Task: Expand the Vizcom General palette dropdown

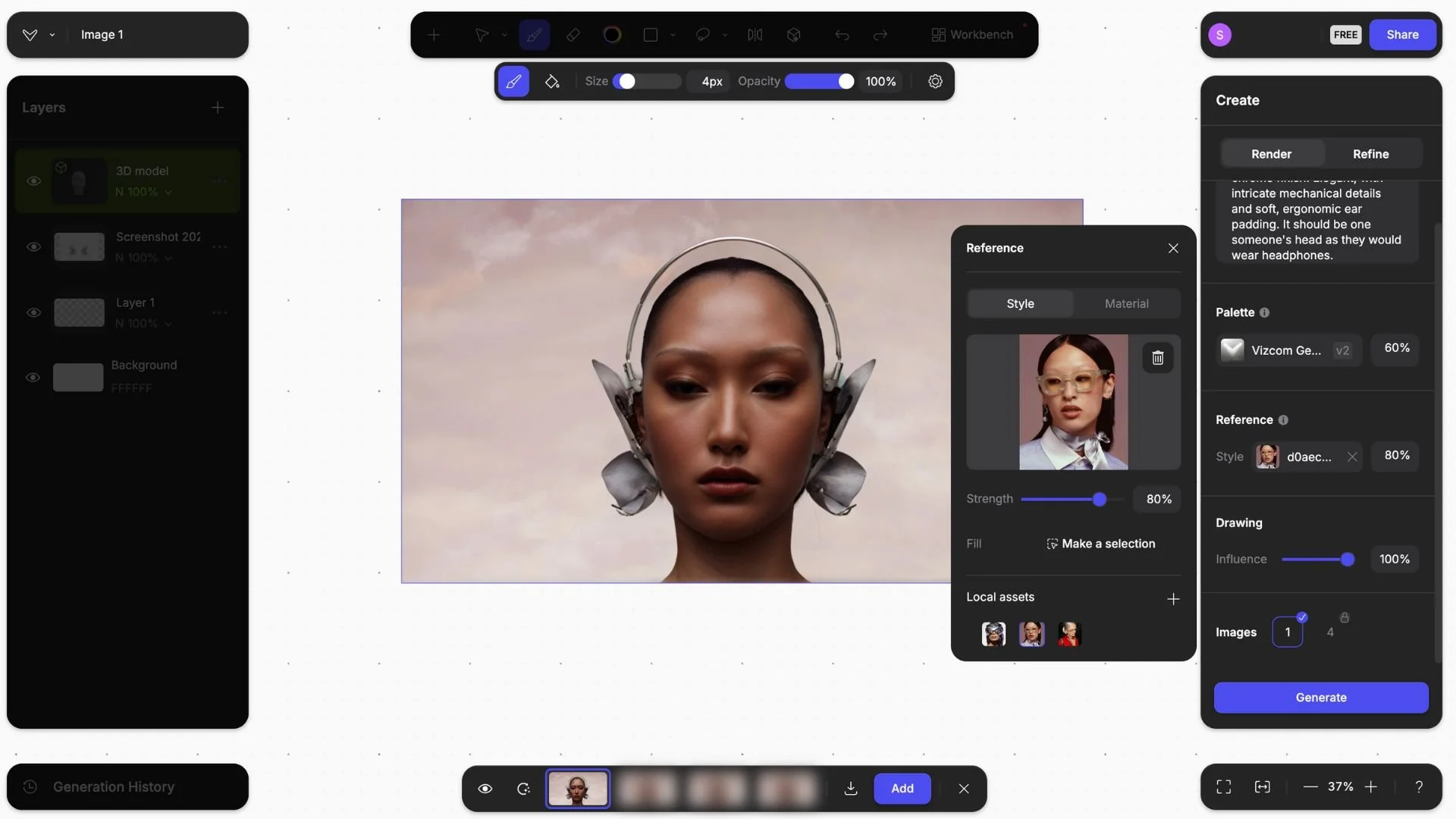Action: coord(1288,350)
